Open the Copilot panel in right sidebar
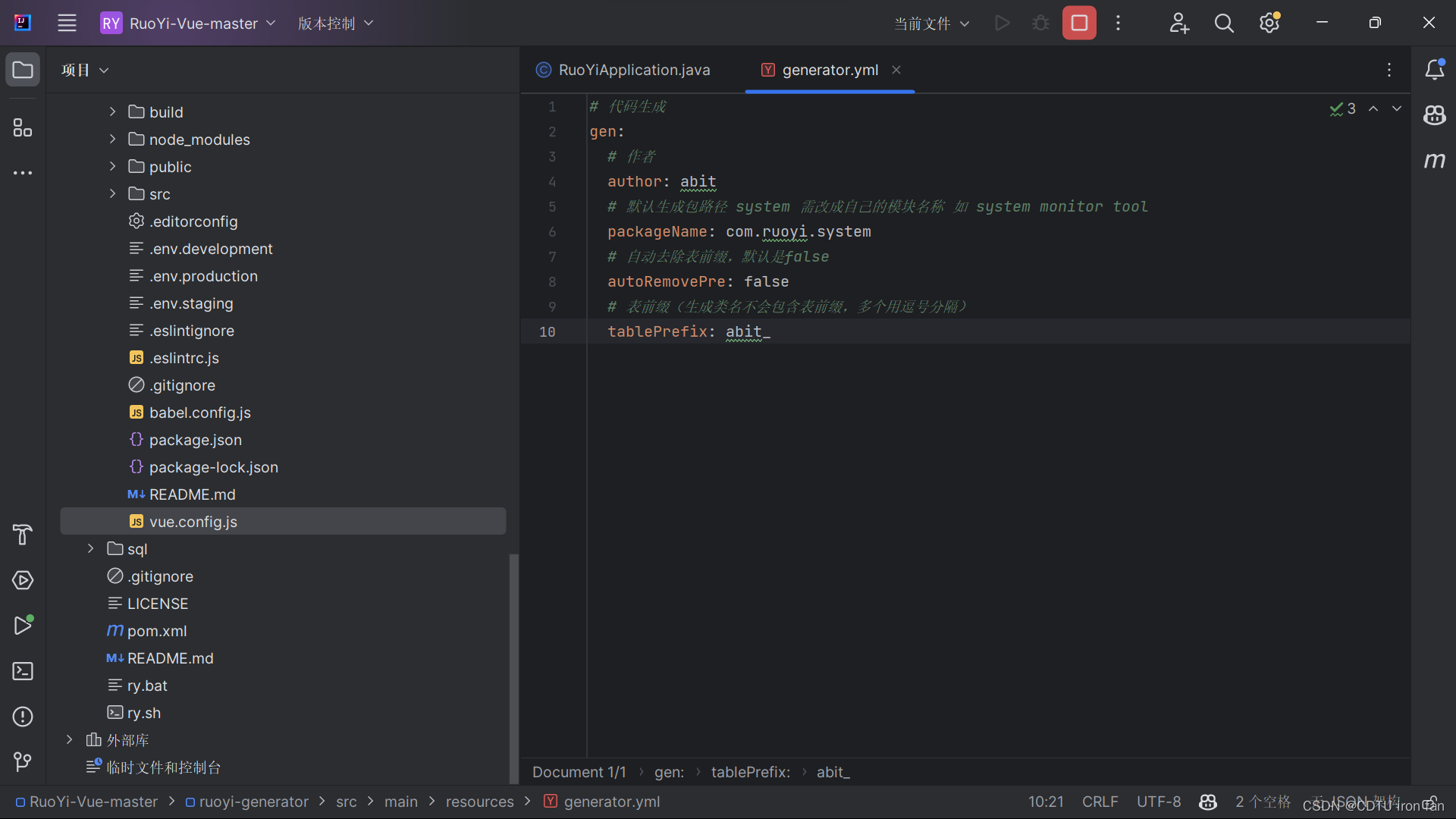The height and width of the screenshot is (819, 1456). 1434,115
